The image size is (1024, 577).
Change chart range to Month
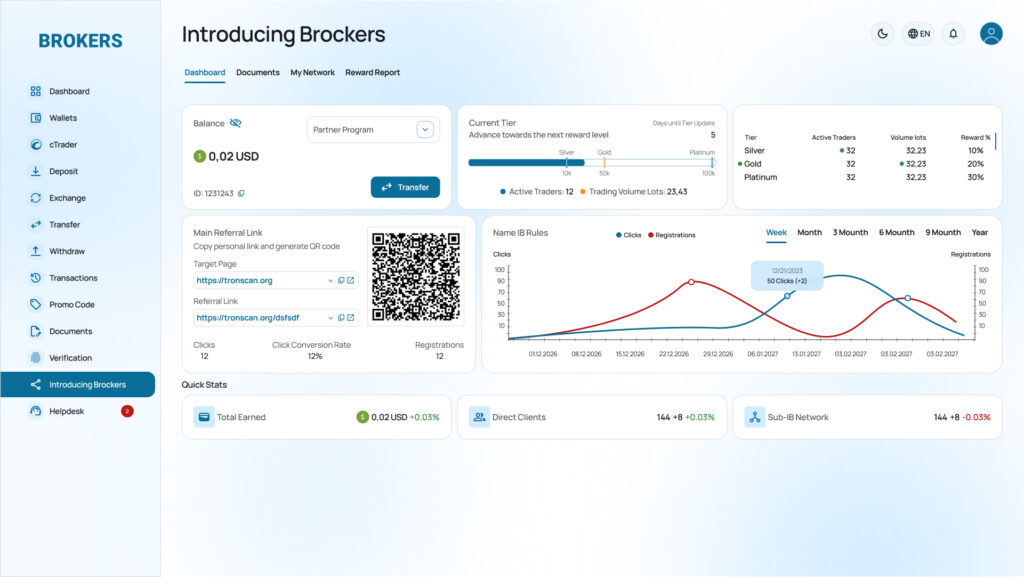click(809, 232)
